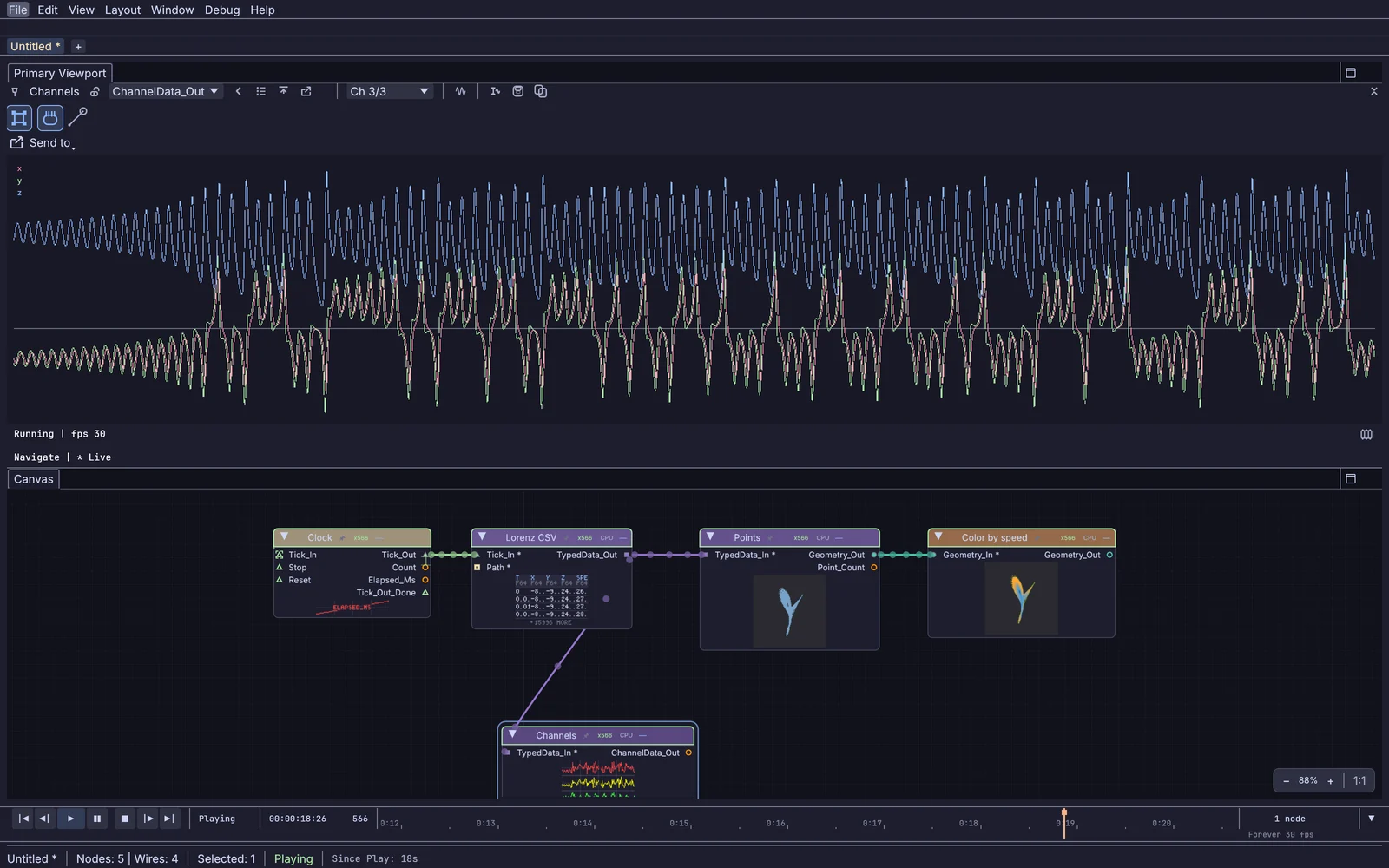
Task: Collapse the Channels node triangle
Action: click(512, 734)
